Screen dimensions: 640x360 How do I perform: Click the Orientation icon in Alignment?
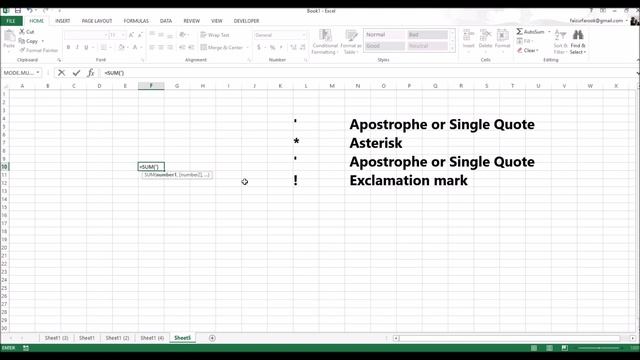tap(182, 35)
